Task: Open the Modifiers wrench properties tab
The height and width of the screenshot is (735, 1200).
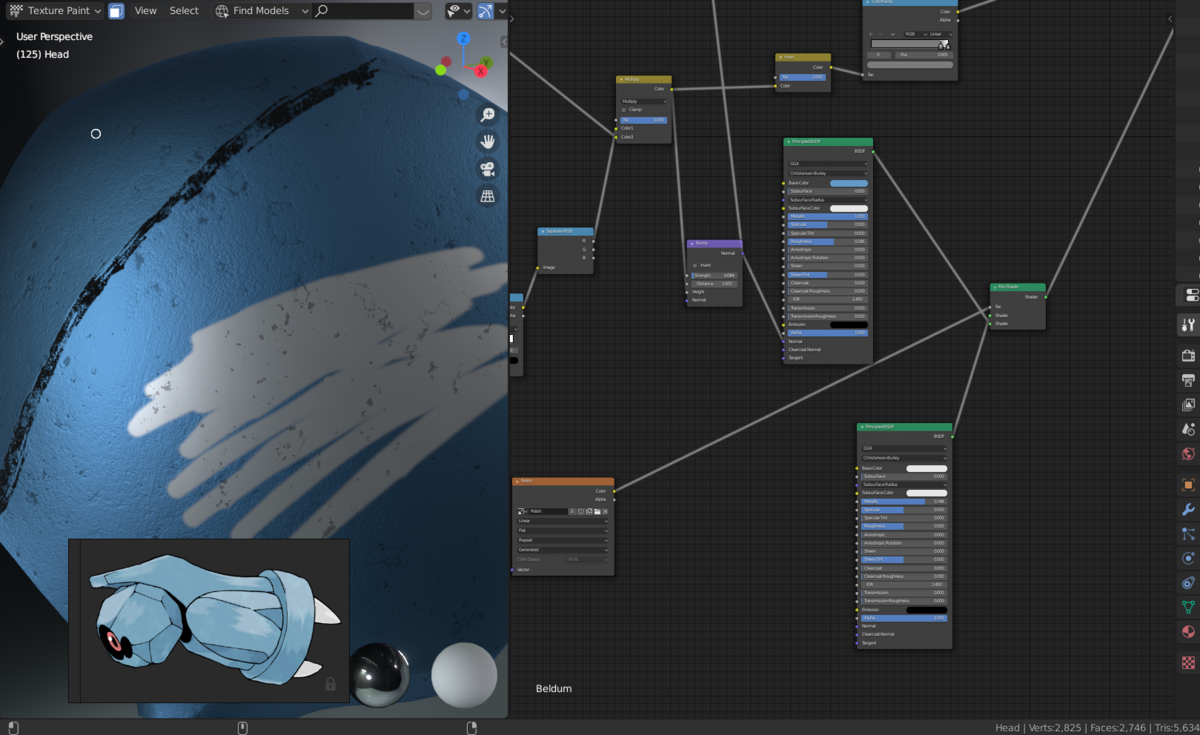Action: [1188, 509]
